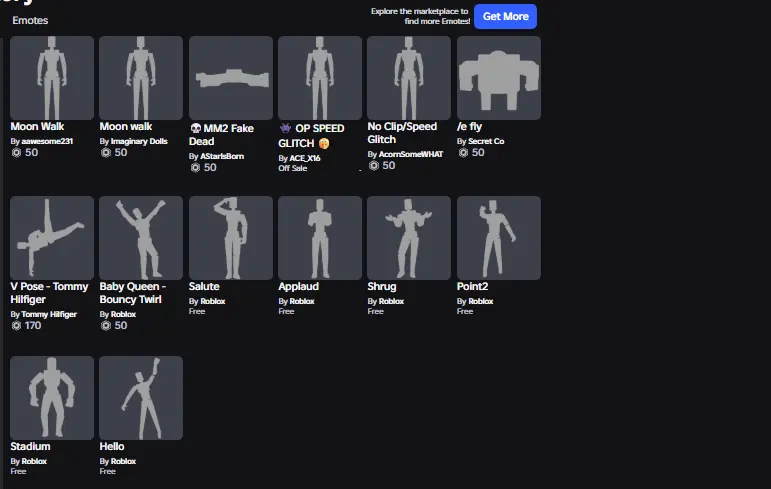Click the Robux icon under MM2 Fake Dead

(195, 167)
